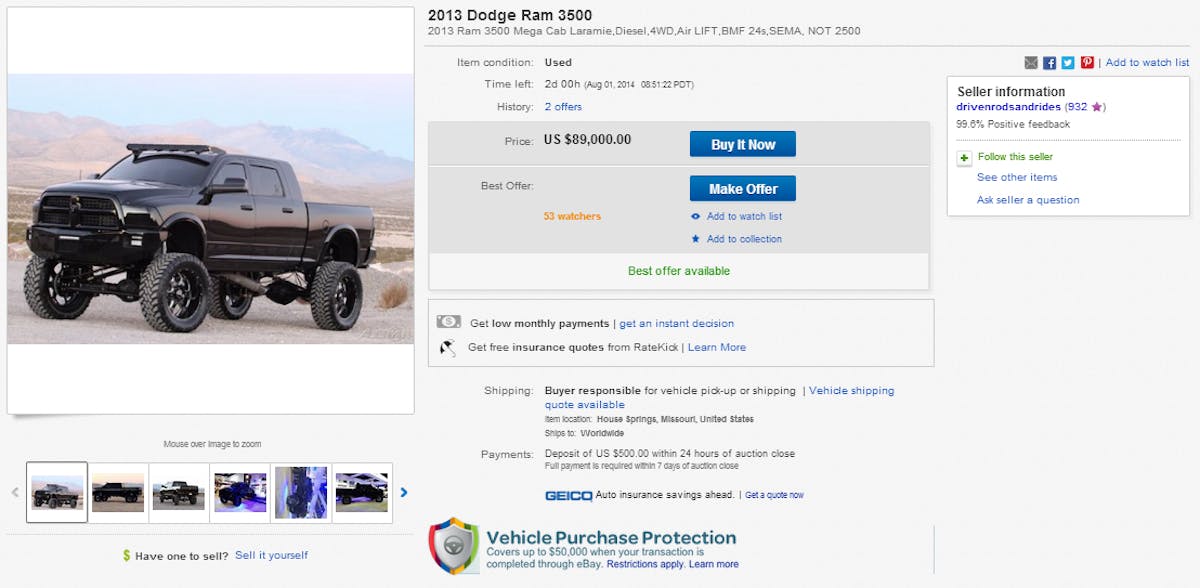Click the star icon beside Add to collection
1200x588 pixels.
[696, 239]
